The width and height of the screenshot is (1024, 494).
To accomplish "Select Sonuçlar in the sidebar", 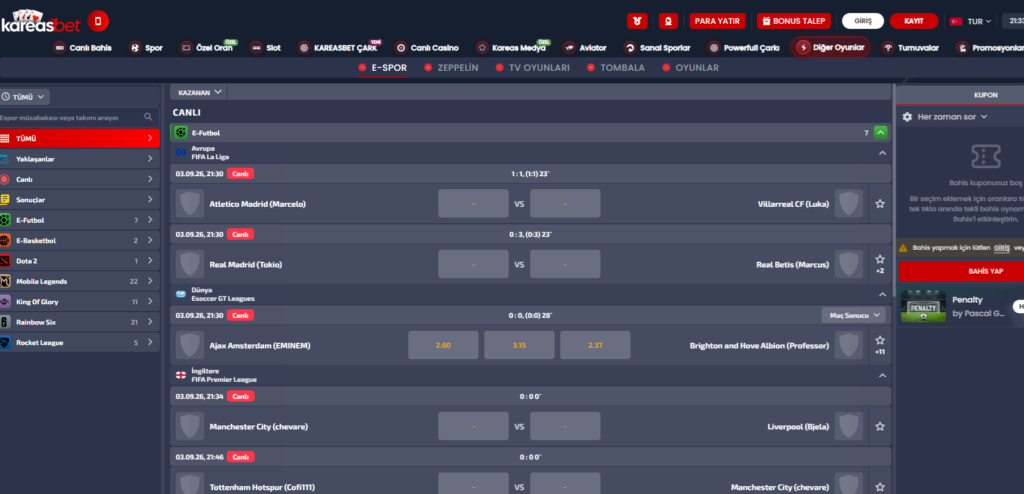I will [x=79, y=199].
